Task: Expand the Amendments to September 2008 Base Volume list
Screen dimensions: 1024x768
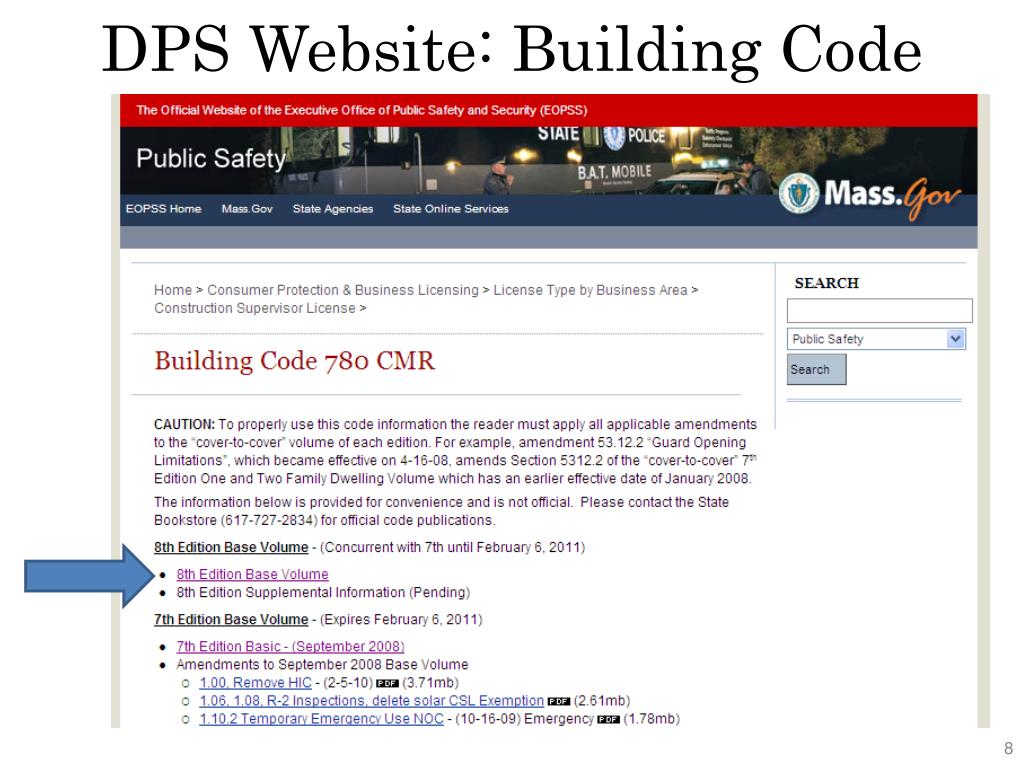Action: [x=320, y=664]
